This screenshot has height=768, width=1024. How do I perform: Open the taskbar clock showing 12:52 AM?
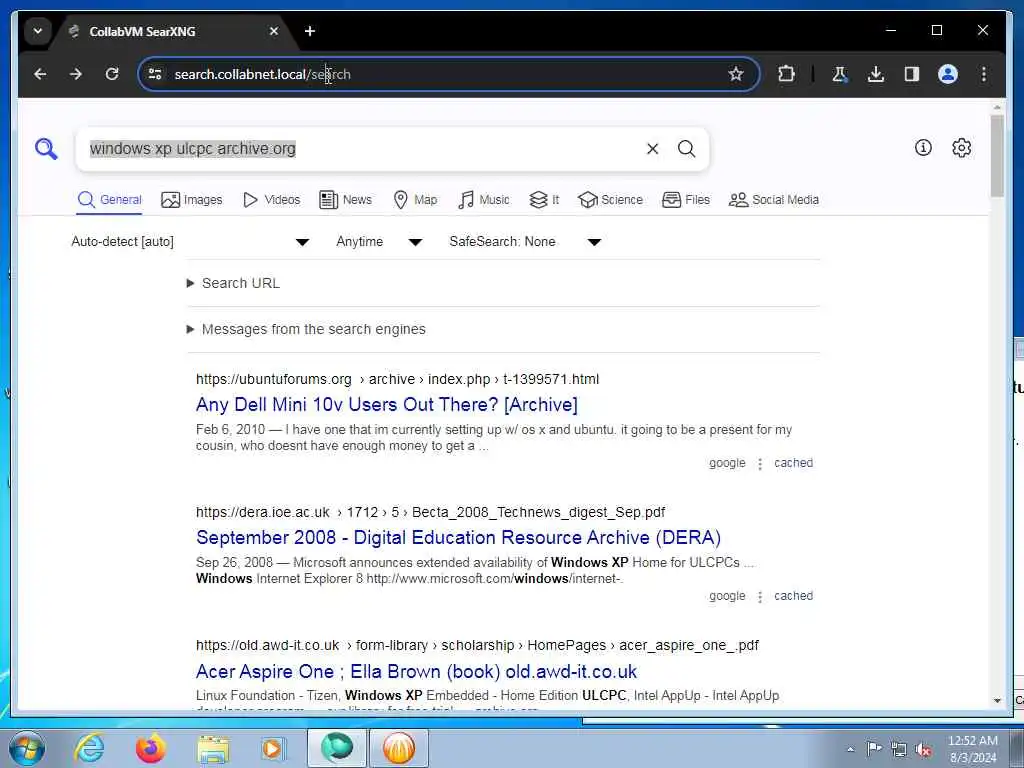point(973,749)
